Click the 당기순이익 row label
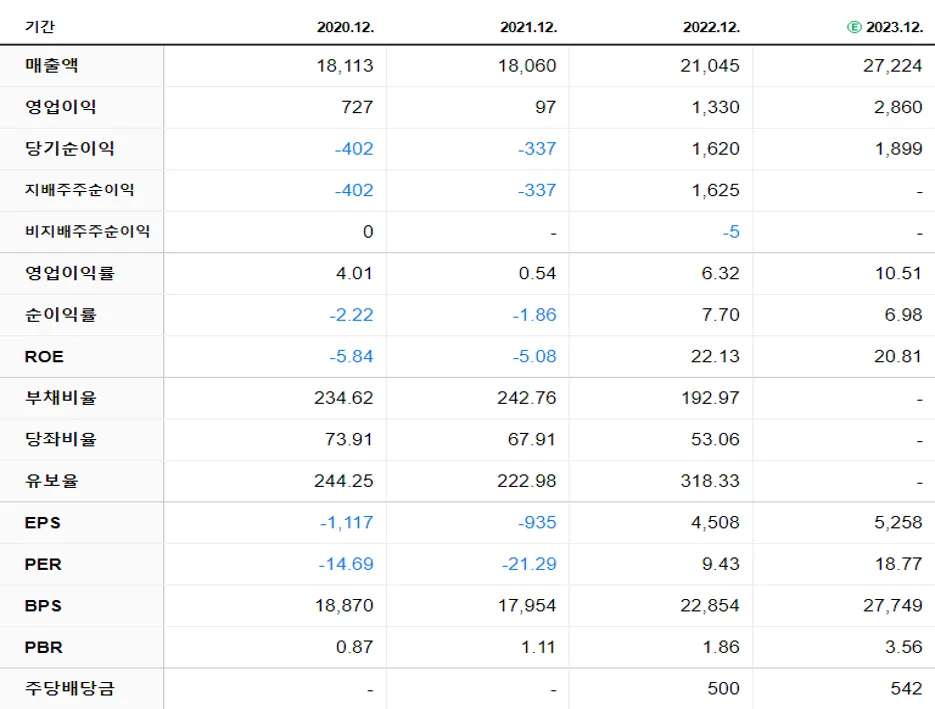 (x=69, y=148)
